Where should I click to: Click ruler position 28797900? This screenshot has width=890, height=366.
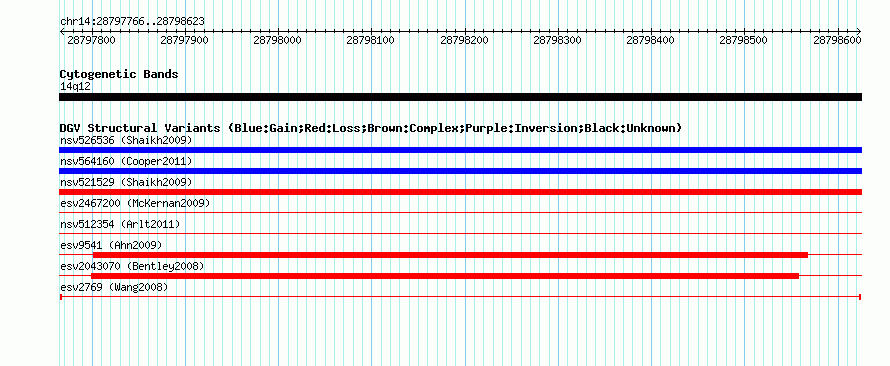184,40
